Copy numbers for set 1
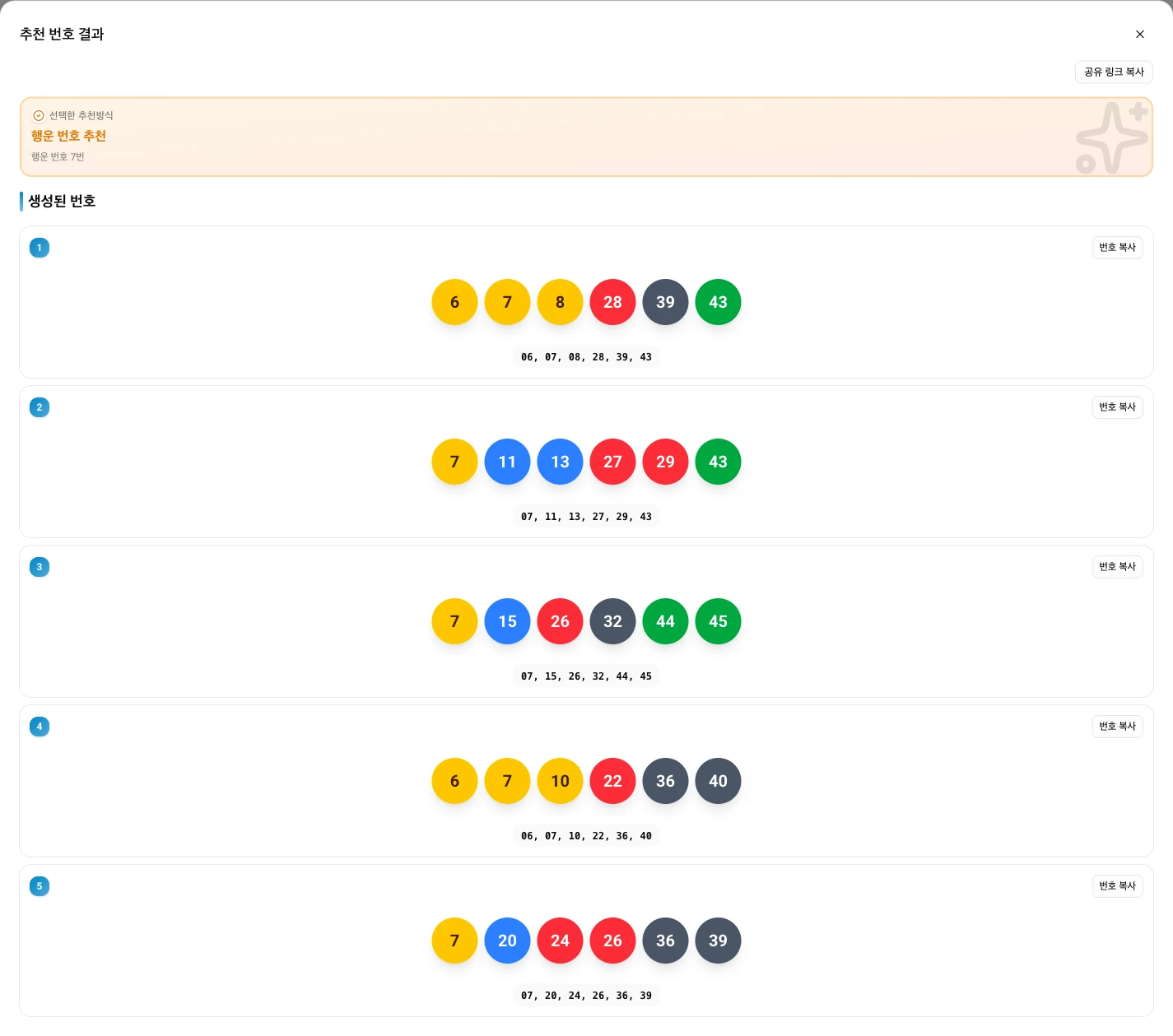This screenshot has width=1173, height=1036. point(1117,248)
